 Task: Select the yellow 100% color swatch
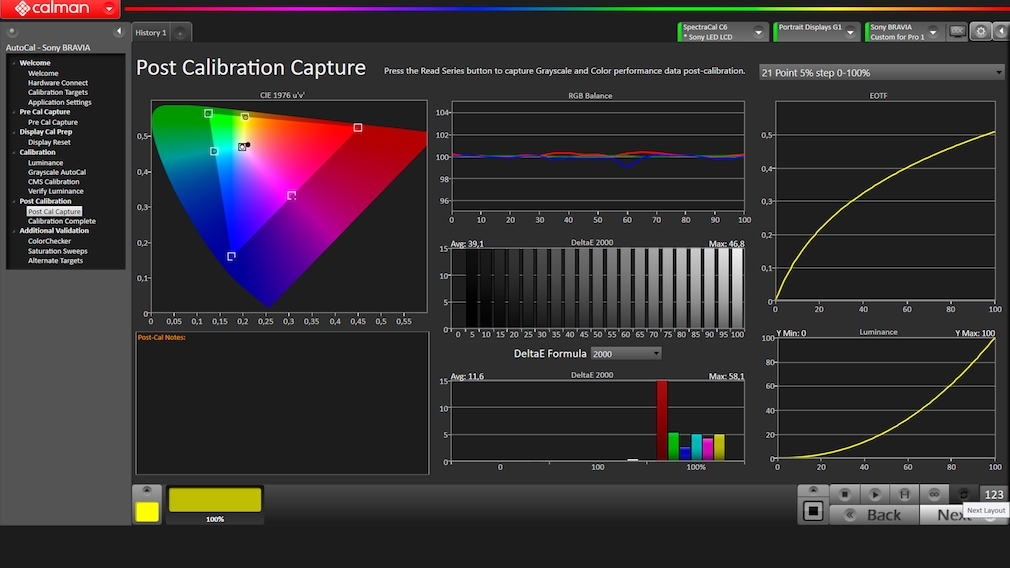pyautogui.click(x=215, y=500)
